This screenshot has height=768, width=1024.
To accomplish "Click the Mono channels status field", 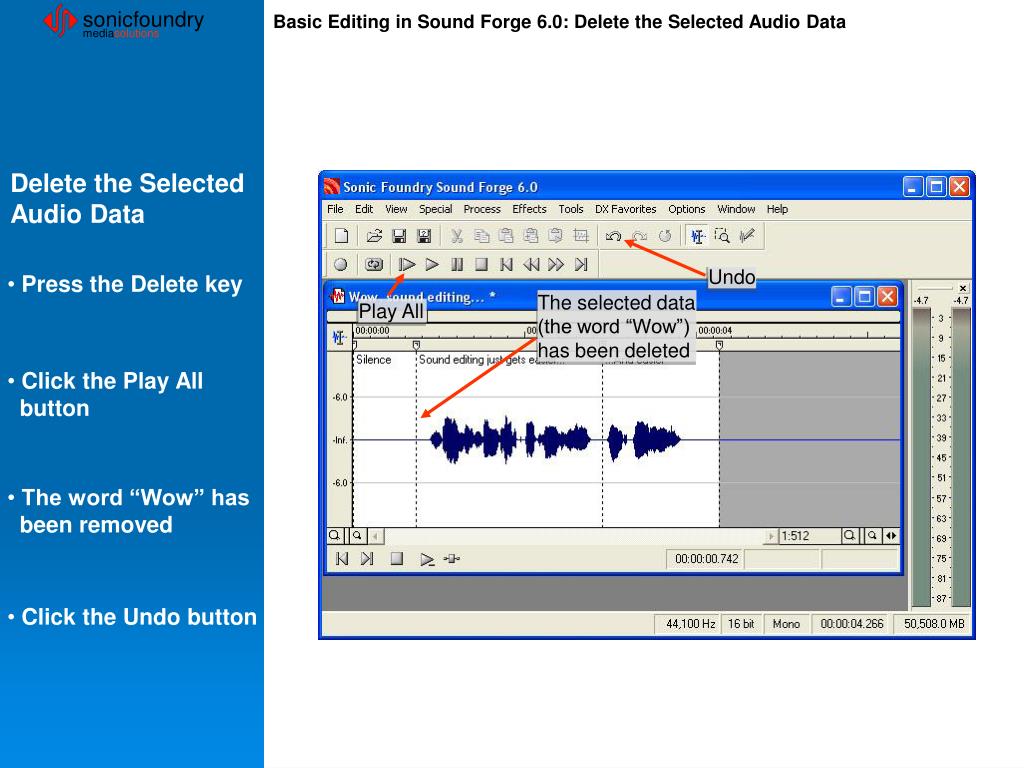I will (x=786, y=624).
